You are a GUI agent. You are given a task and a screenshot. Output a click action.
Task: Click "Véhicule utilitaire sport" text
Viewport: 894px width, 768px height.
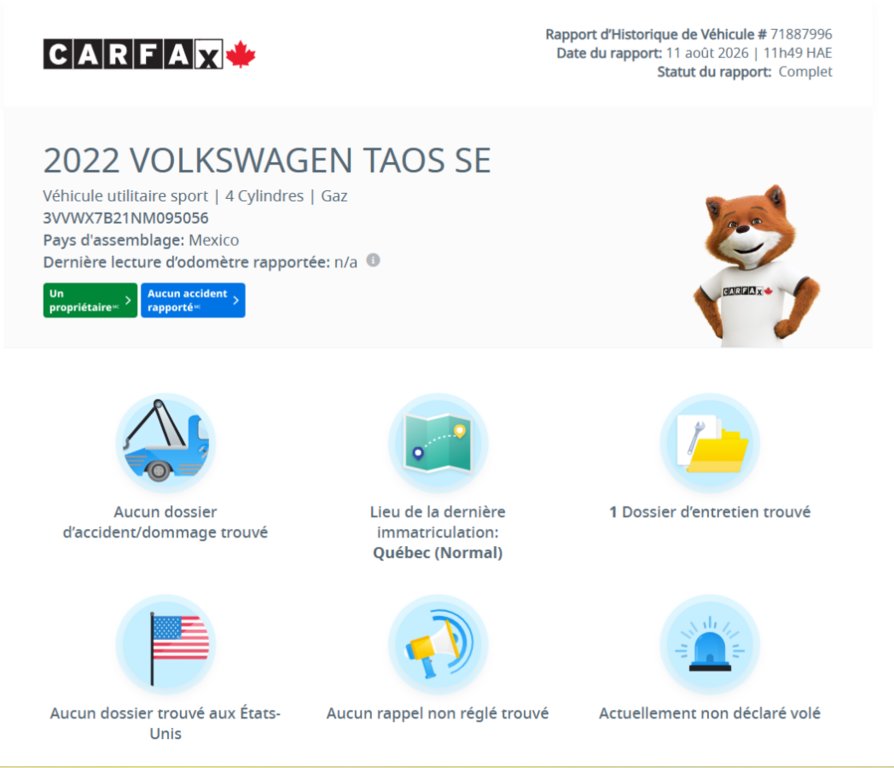[x=125, y=196]
